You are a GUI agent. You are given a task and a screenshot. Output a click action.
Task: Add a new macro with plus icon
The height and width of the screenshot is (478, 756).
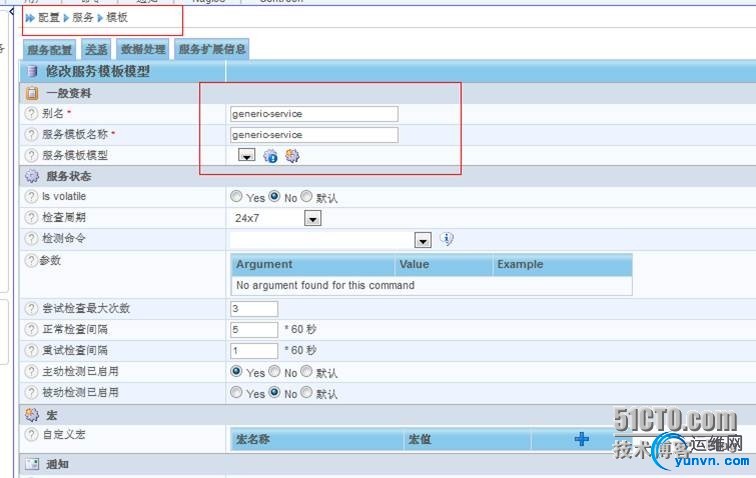(581, 439)
